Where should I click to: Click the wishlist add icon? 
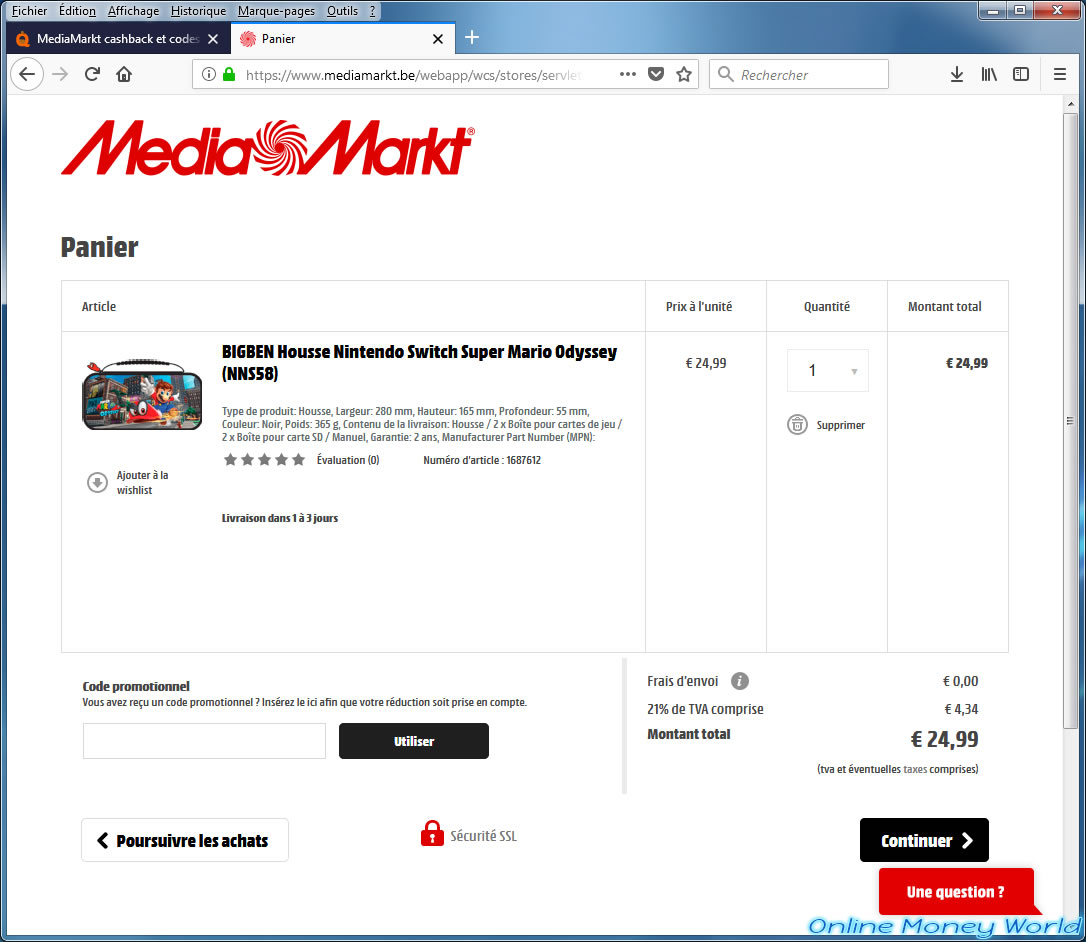click(x=97, y=482)
